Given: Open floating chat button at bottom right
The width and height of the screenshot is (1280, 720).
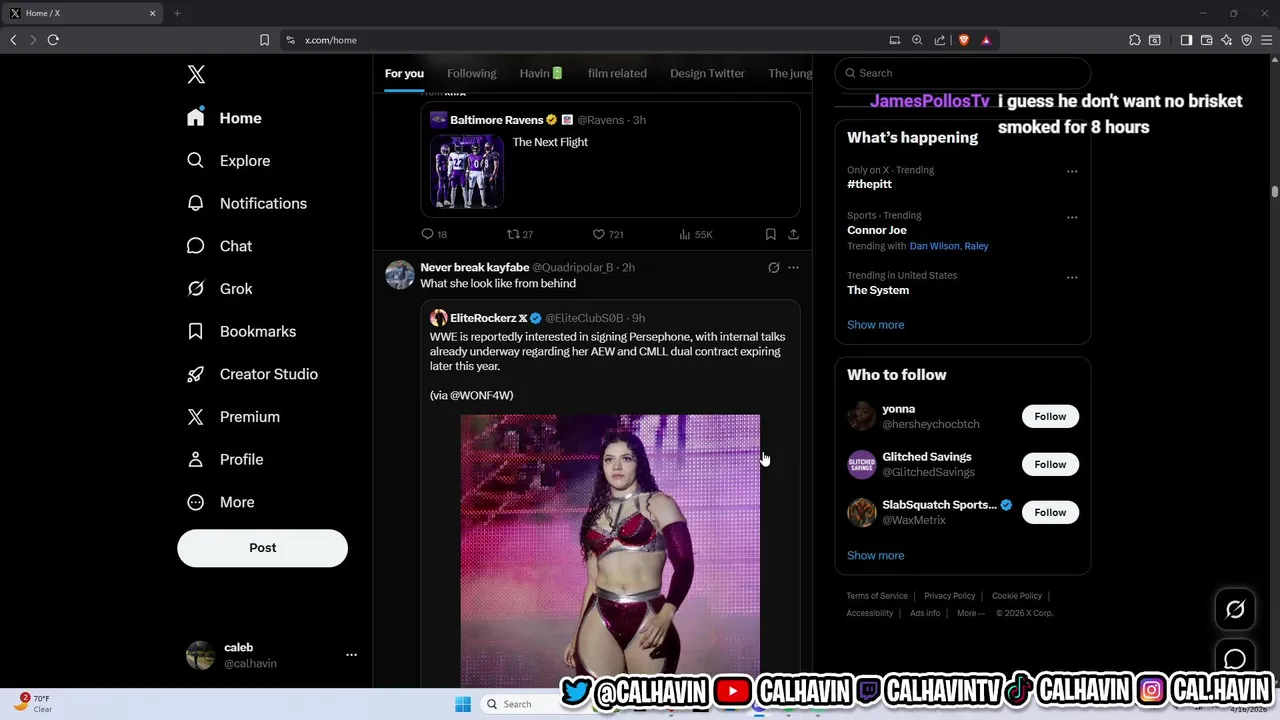Looking at the screenshot, I should pos(1235,660).
